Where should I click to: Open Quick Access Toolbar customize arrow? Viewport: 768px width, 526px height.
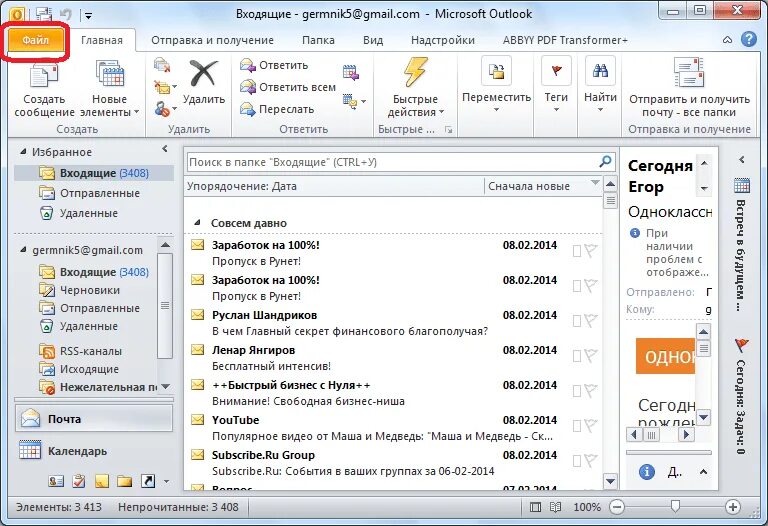[x=89, y=16]
